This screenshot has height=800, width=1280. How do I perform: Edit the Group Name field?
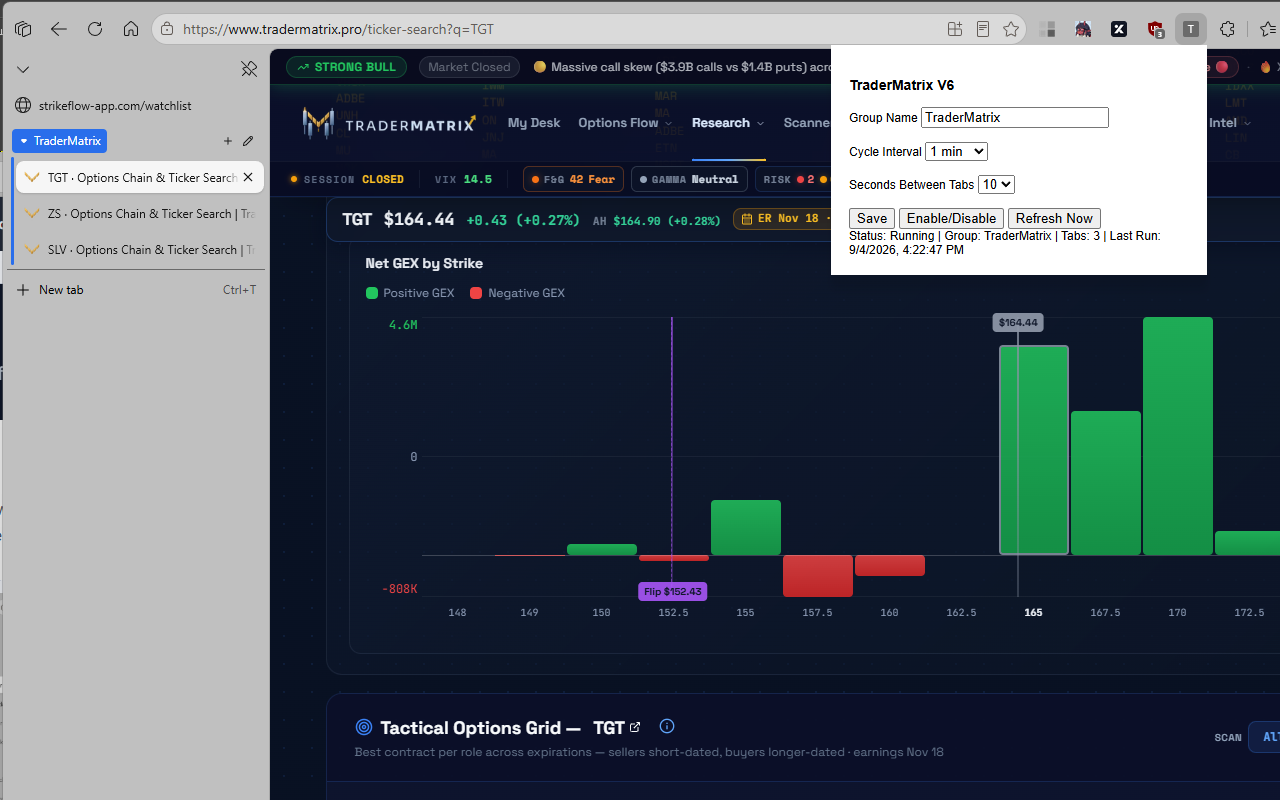(1015, 118)
